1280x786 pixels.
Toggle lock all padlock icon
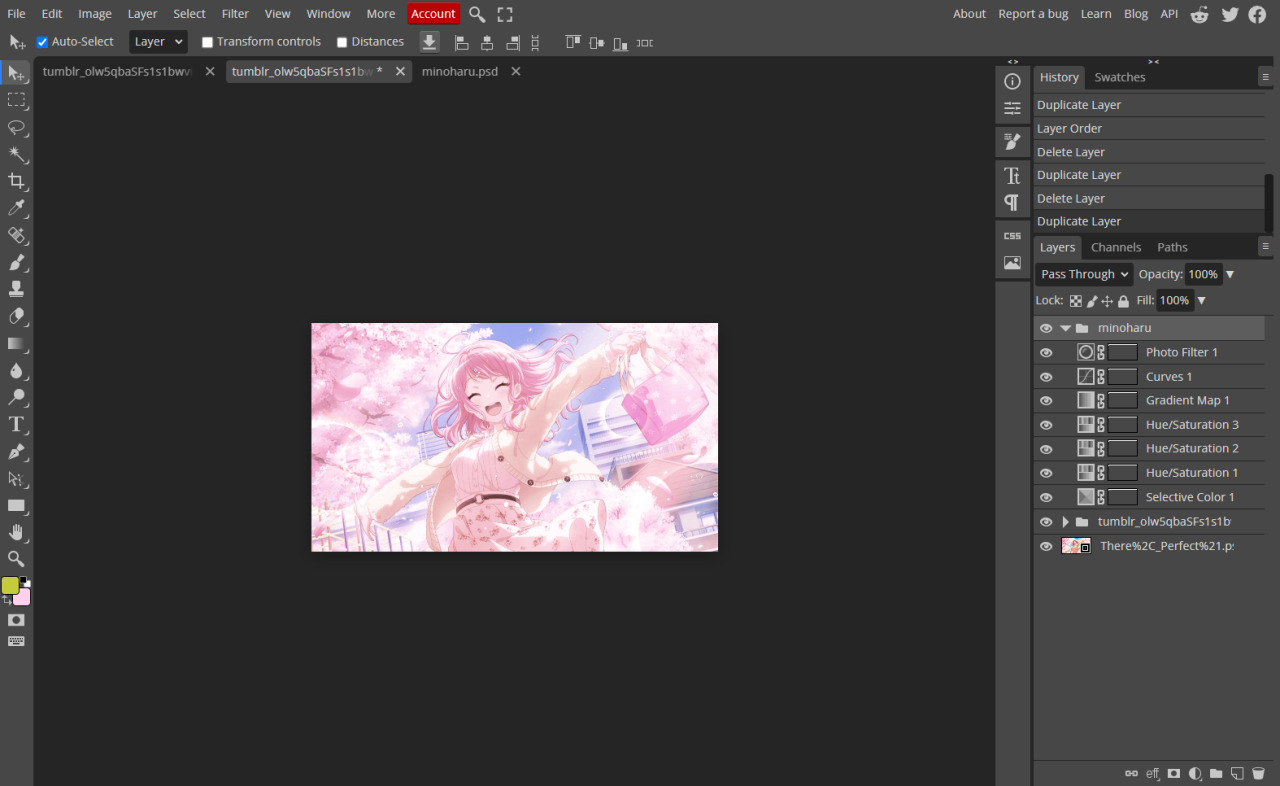coord(1123,301)
